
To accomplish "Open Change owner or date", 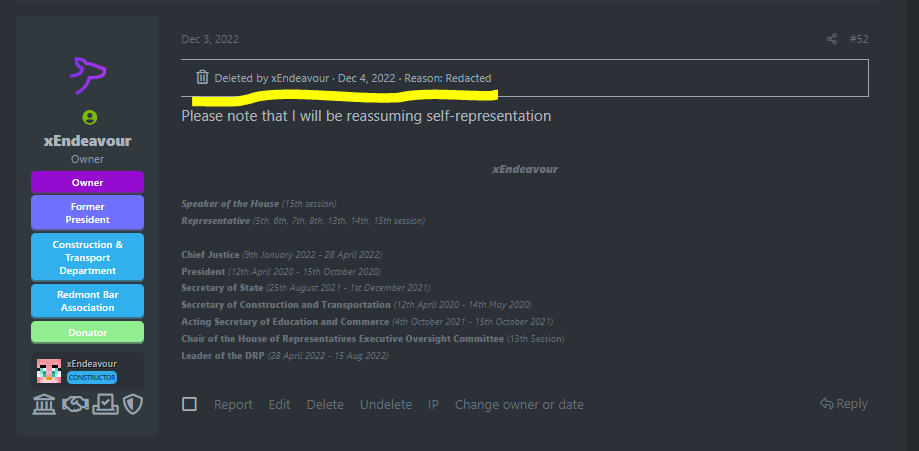I will point(519,405).
